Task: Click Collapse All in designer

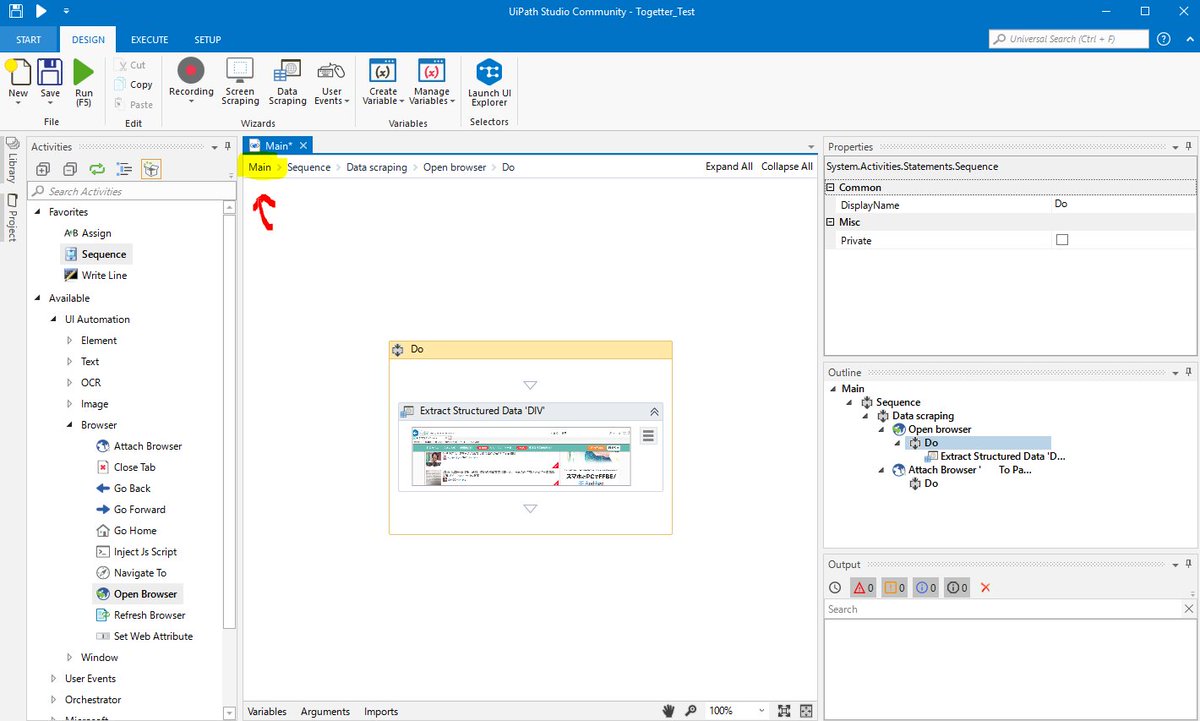Action: 787,167
